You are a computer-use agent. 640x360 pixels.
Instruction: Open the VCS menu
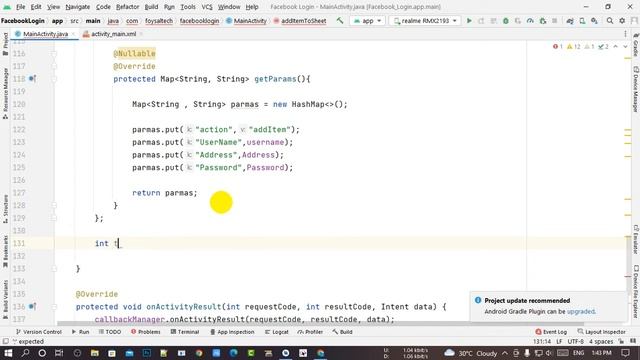pos(207,7)
